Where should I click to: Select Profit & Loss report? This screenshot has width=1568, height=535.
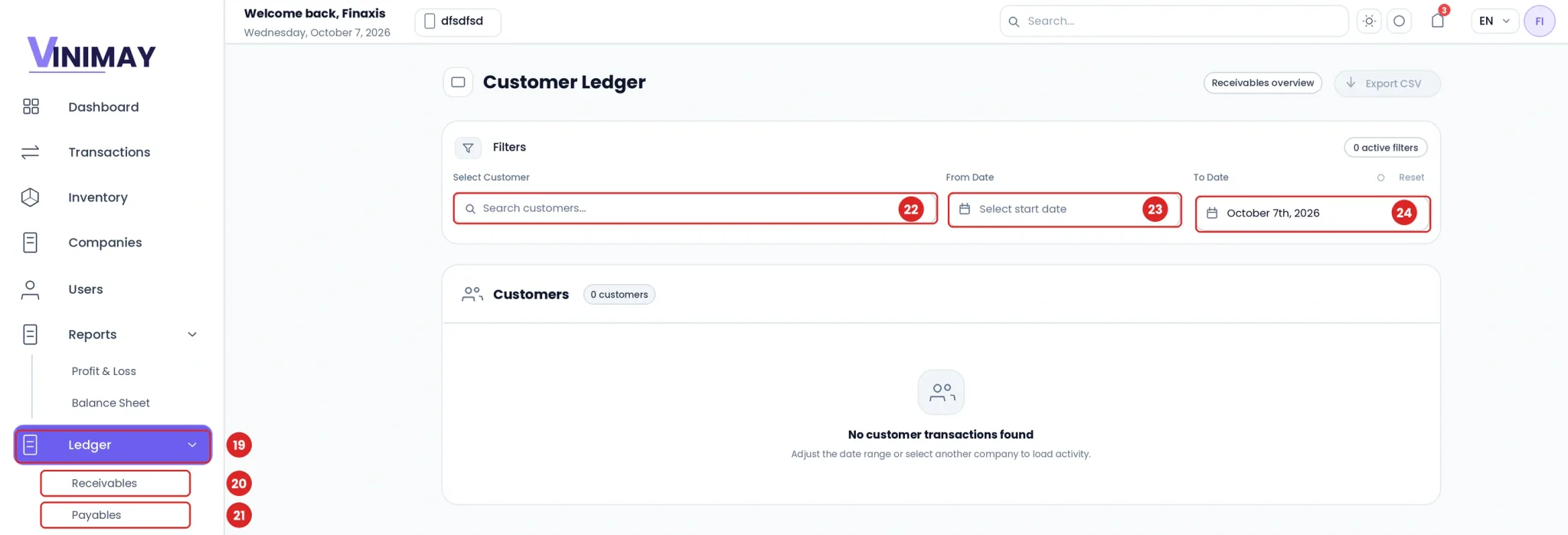104,371
